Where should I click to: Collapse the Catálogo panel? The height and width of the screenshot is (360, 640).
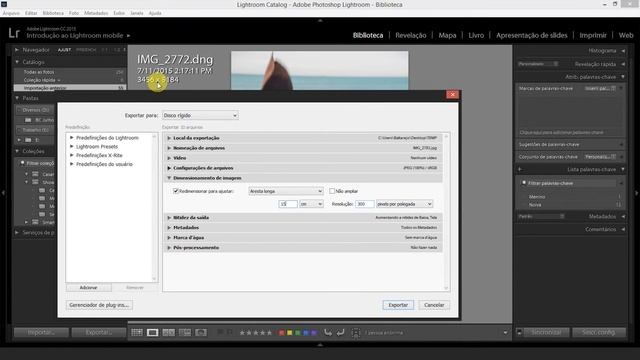(x=17, y=62)
